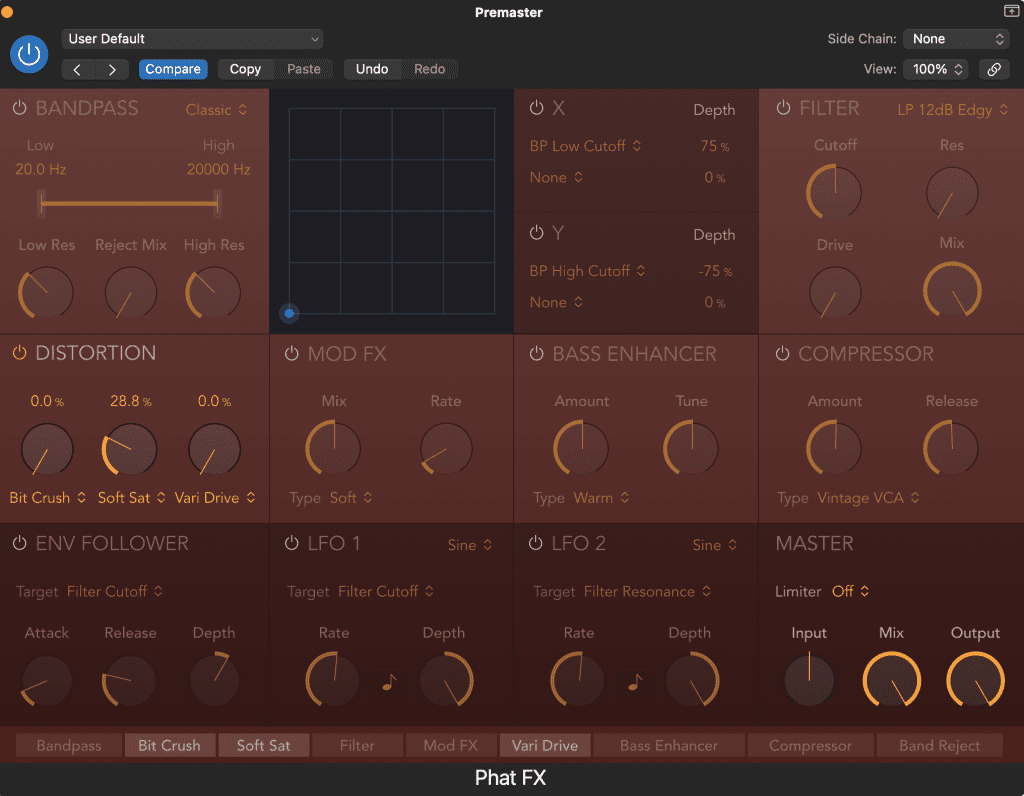1024x796 pixels.
Task: Click the Vari Drive amount knob
Action: 214,449
